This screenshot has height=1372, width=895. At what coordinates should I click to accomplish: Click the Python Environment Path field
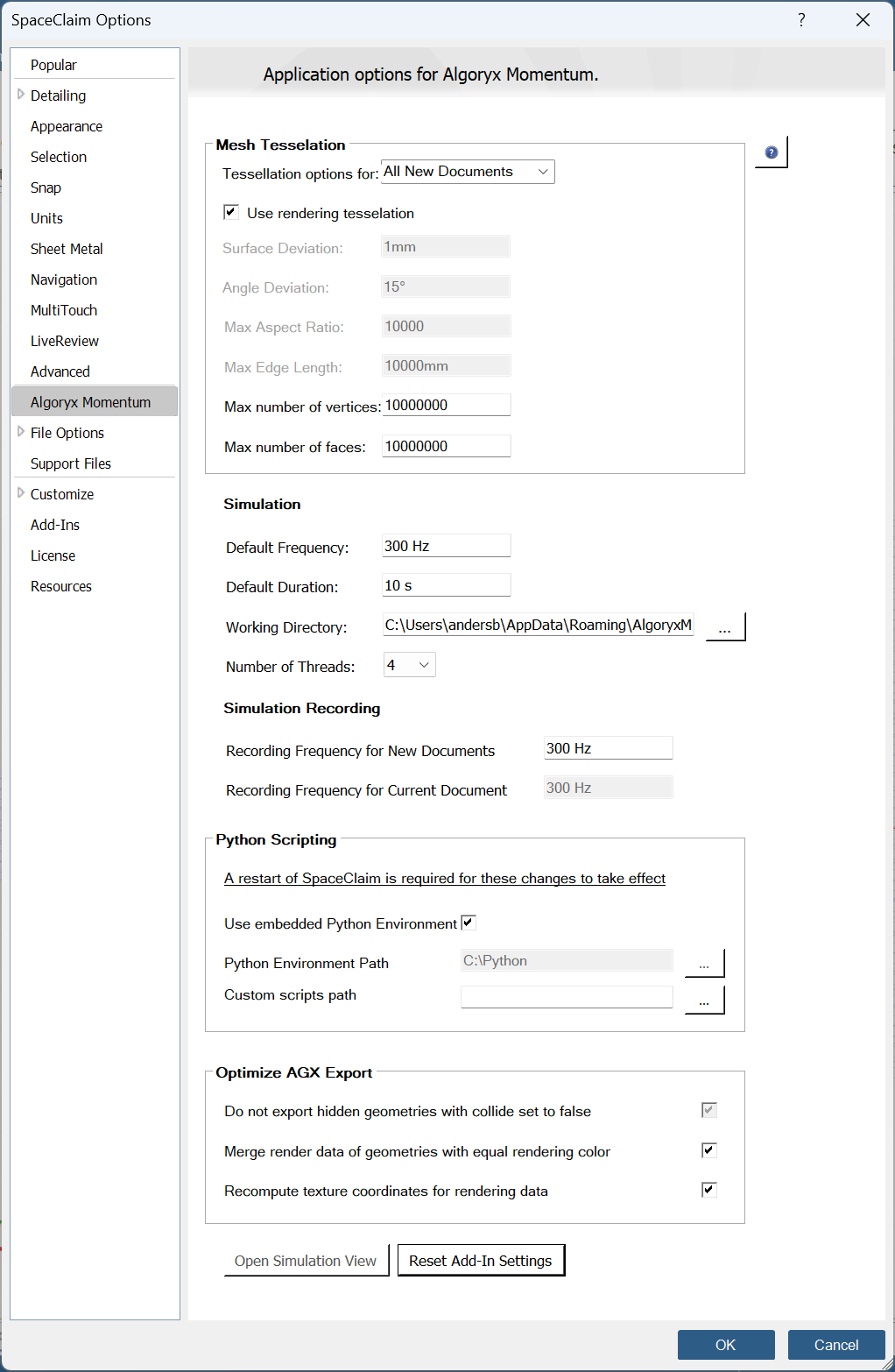[x=567, y=960]
